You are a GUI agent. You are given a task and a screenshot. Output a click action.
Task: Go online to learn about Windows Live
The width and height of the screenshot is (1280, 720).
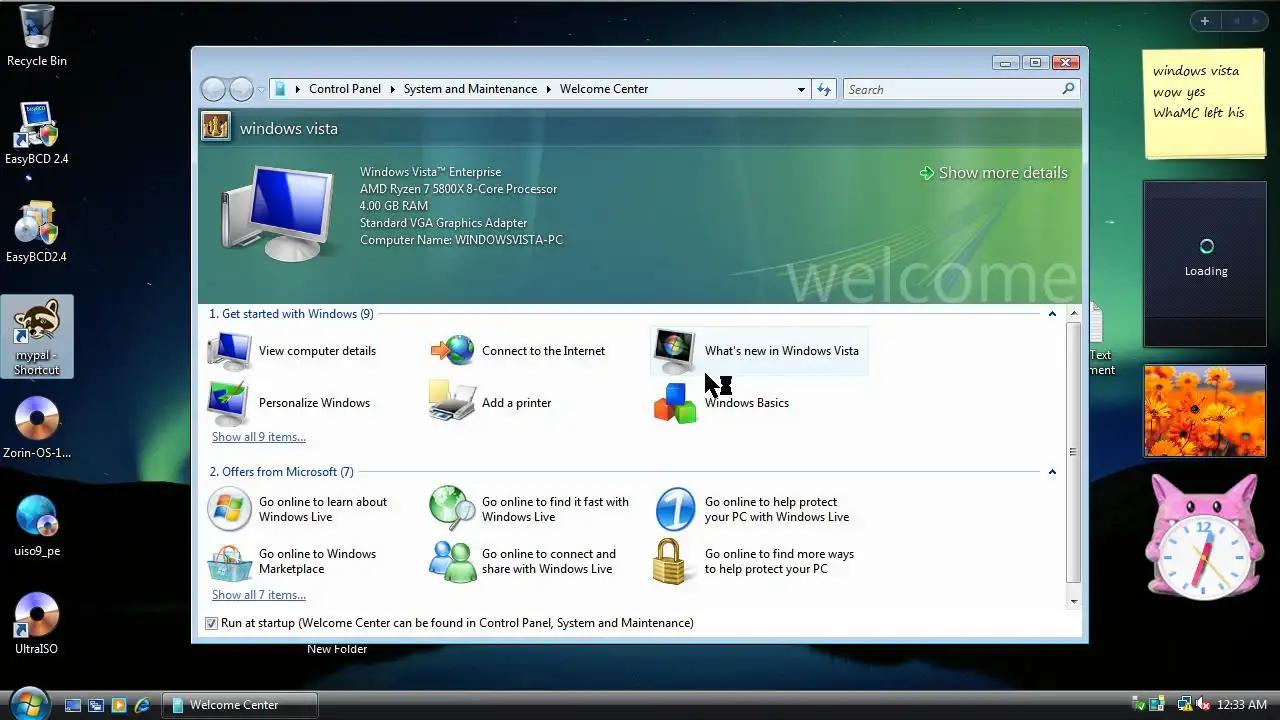(x=298, y=509)
